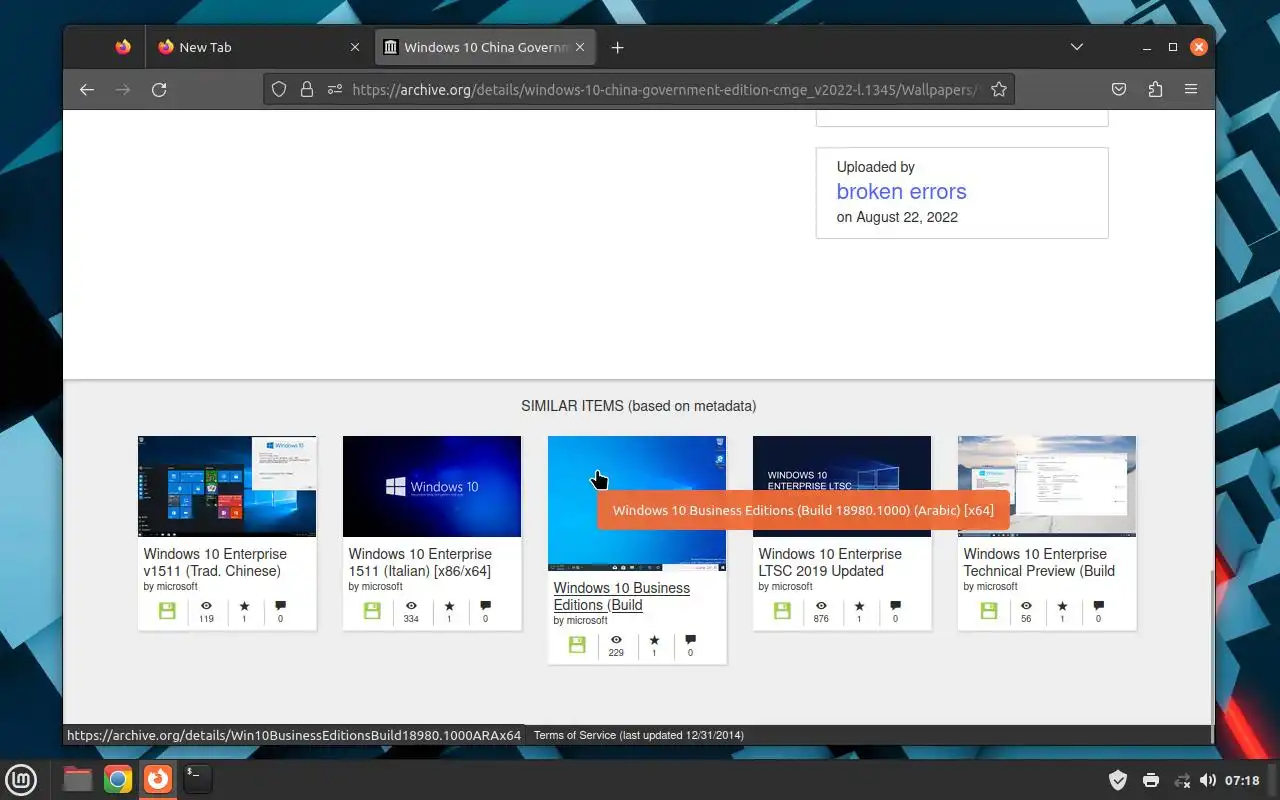The image size is (1280, 800).
Task: Open Windows 10 Enterprise 1511 Italian thumbnail
Action: (432, 486)
